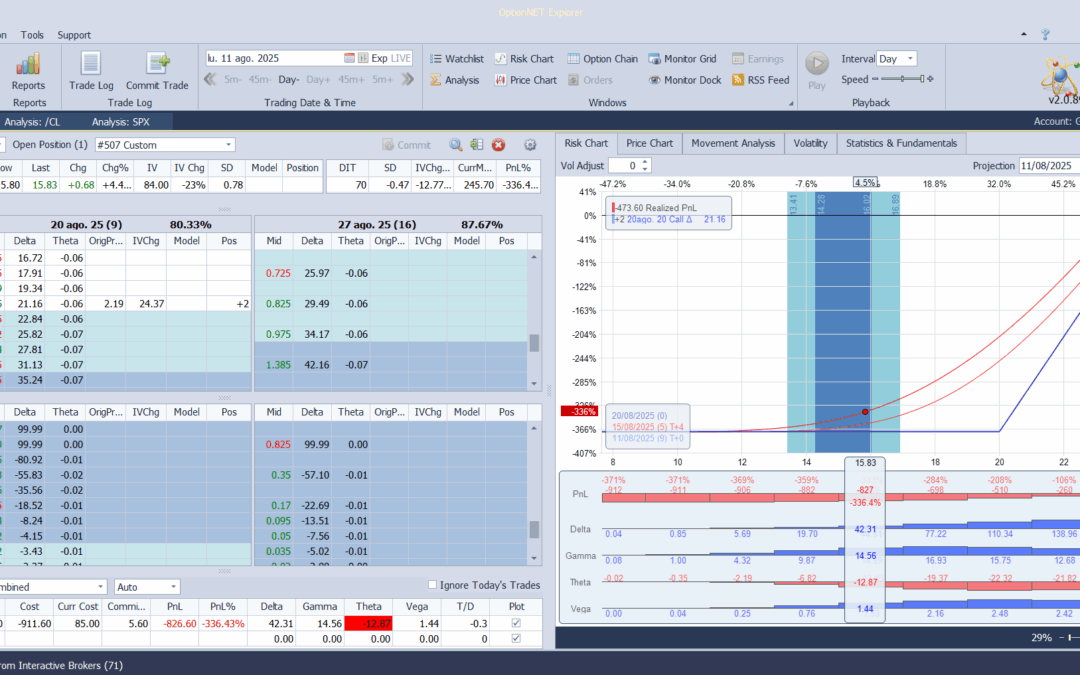Image resolution: width=1080 pixels, height=675 pixels.
Task: Click the red delete position icon
Action: [x=499, y=145]
